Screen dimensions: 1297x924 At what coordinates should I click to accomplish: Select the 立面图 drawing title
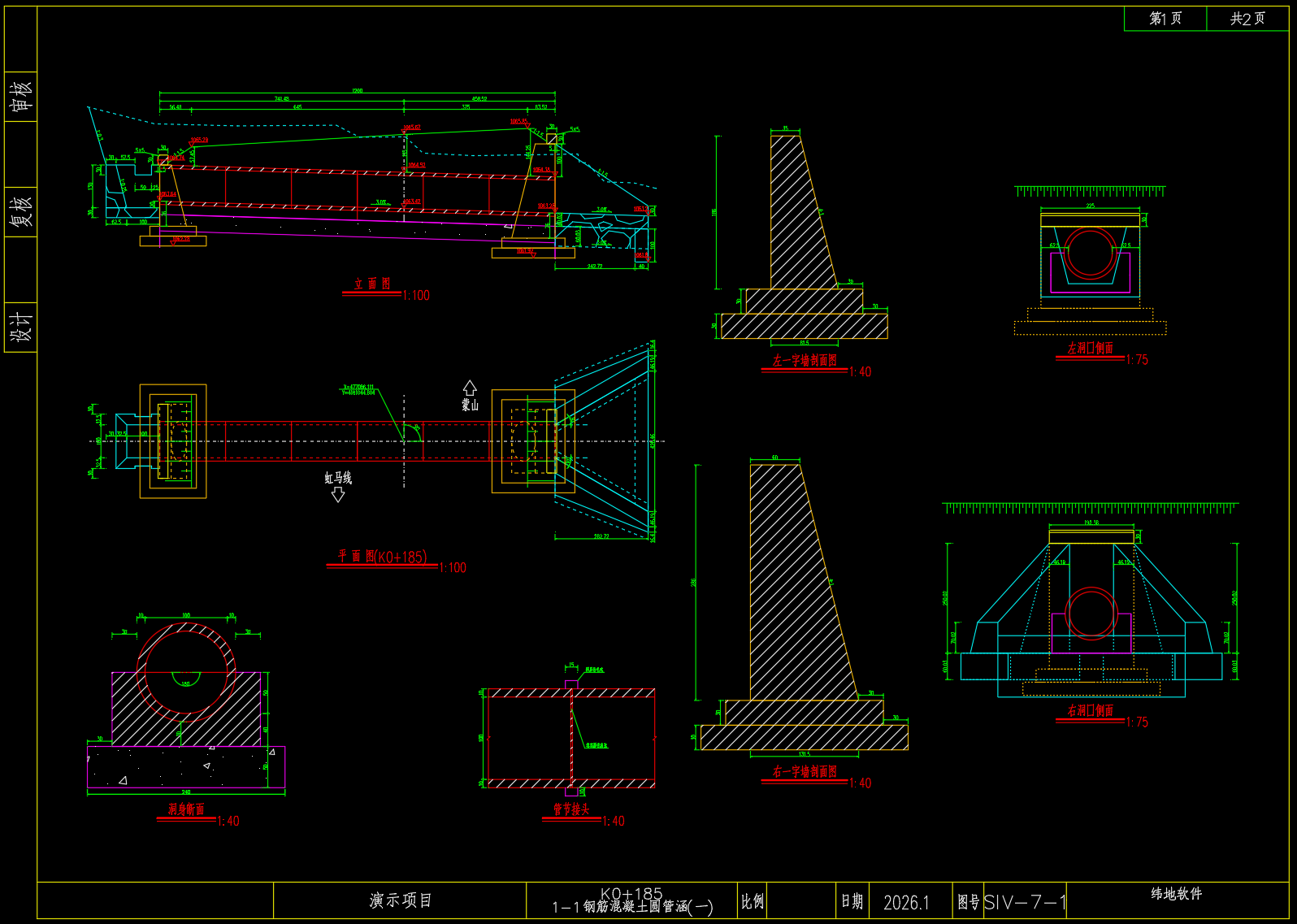[x=372, y=284]
